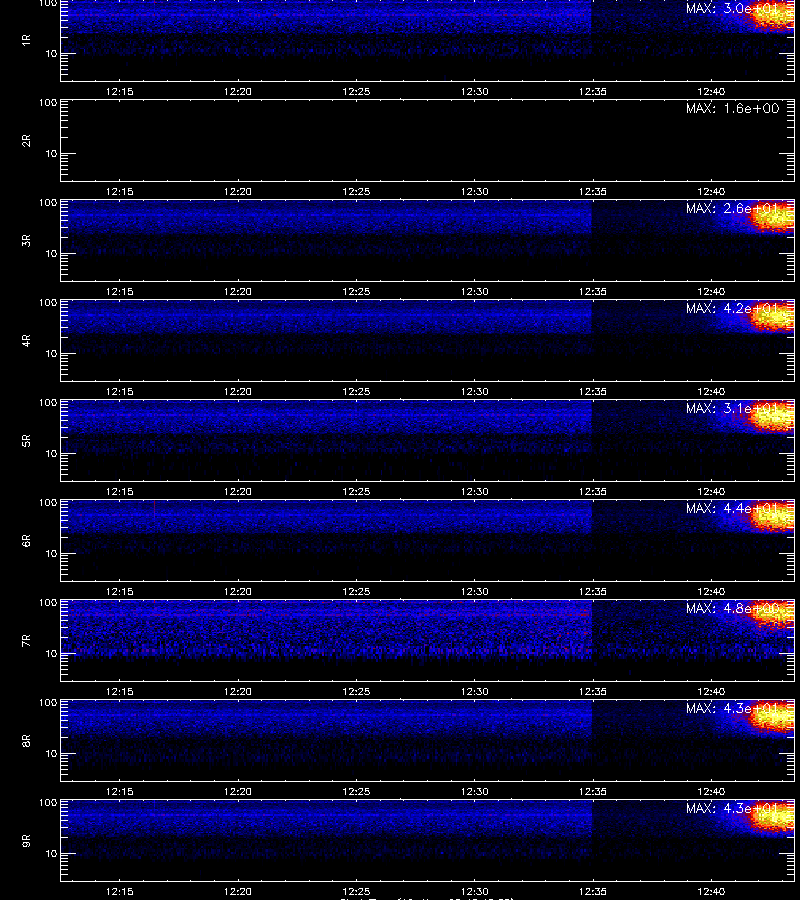Image resolution: width=800 pixels, height=900 pixels.
Task: Select the MAX: 4.4e+01 readout in panel 6R
Action: 732,508
